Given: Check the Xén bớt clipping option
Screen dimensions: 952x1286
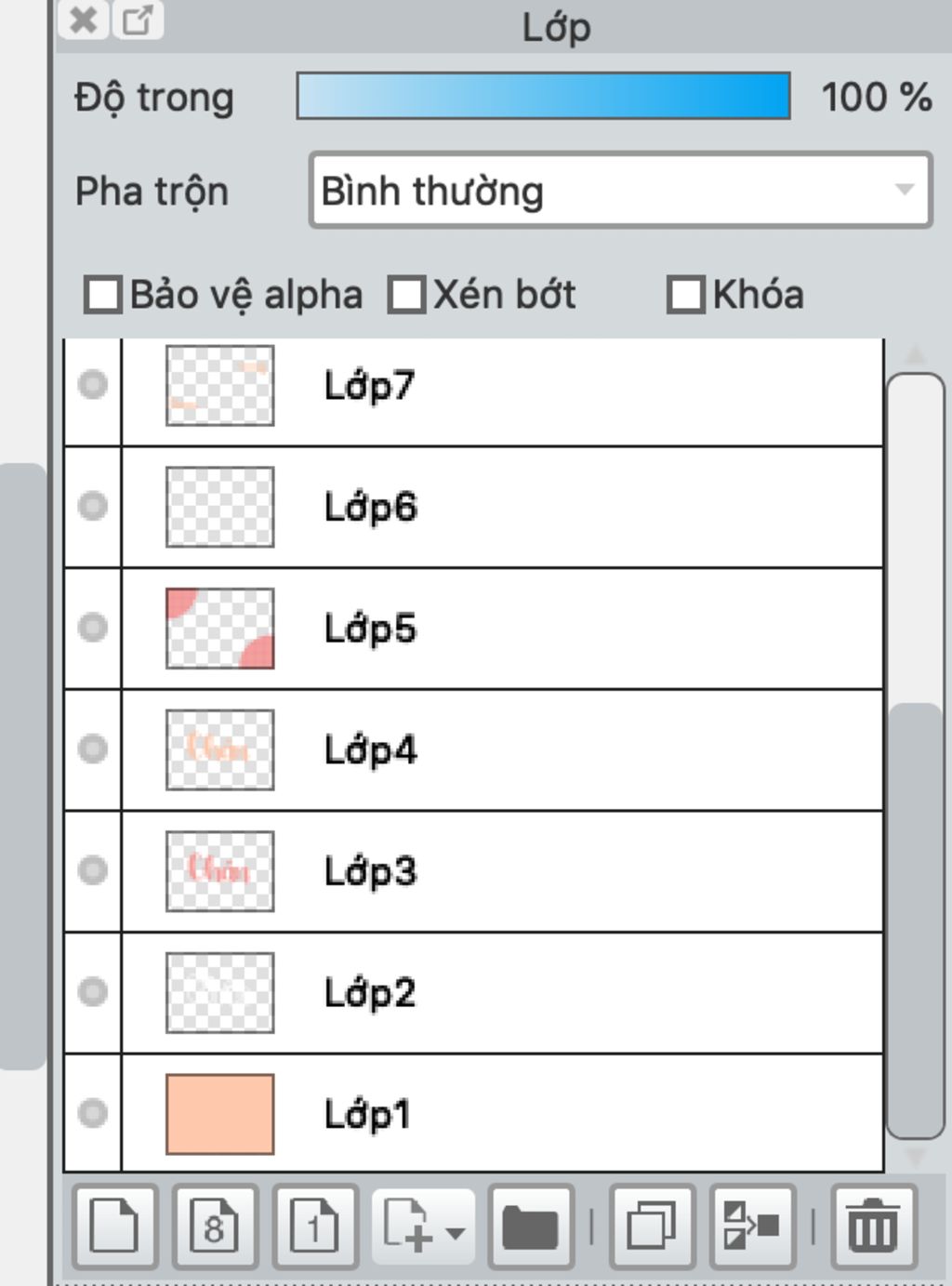Looking at the screenshot, I should 406,295.
